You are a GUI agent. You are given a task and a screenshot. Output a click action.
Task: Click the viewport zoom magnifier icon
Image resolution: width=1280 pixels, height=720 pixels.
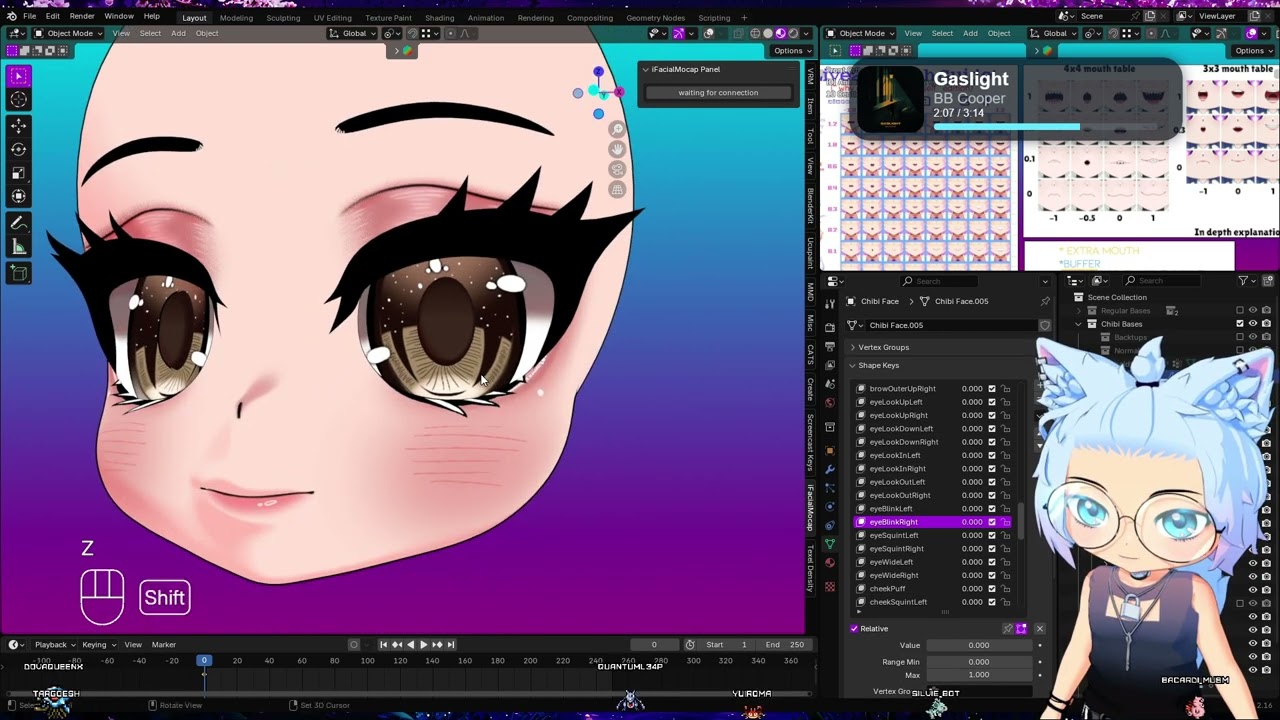[x=617, y=130]
